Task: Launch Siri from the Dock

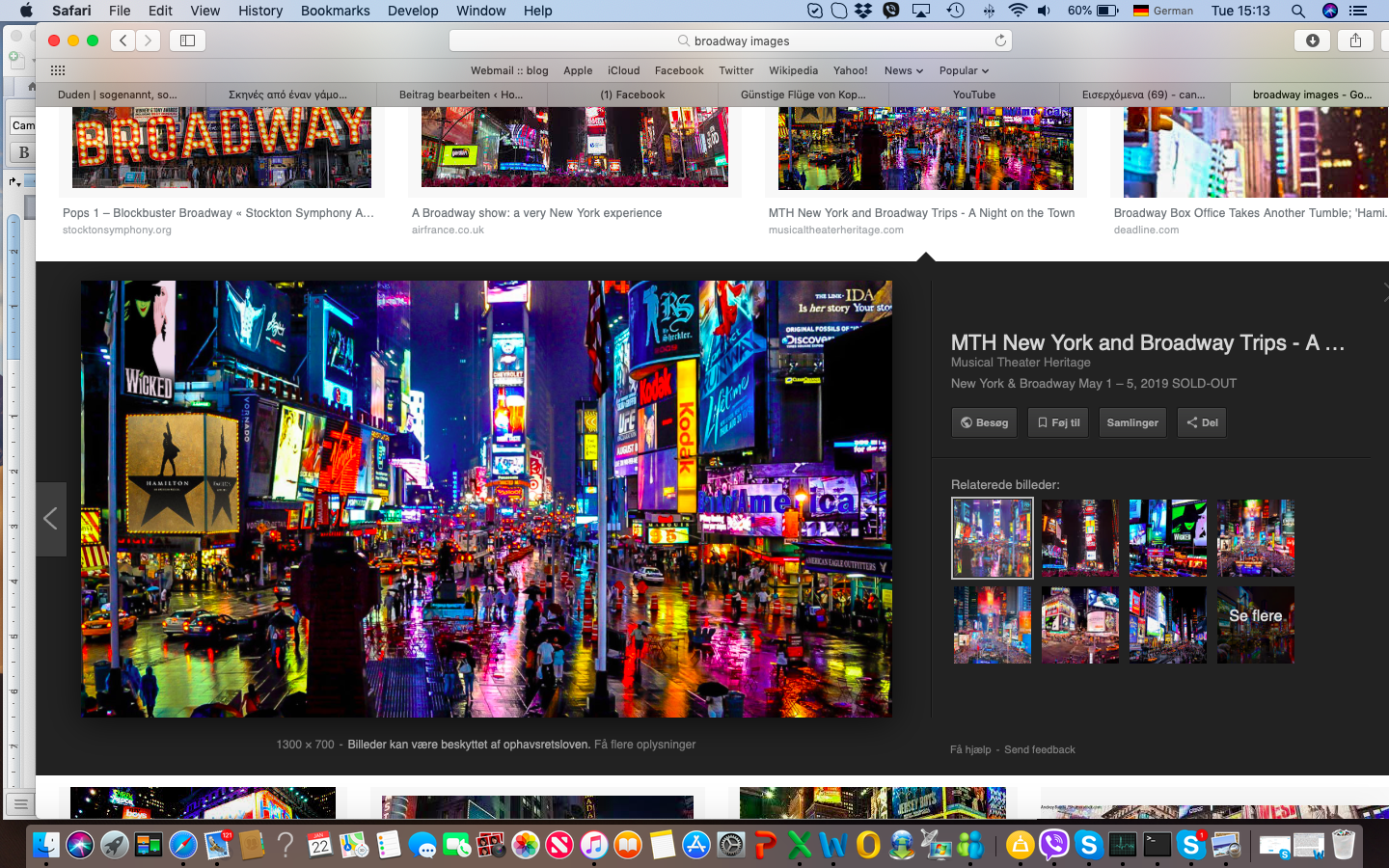Action: click(80, 846)
